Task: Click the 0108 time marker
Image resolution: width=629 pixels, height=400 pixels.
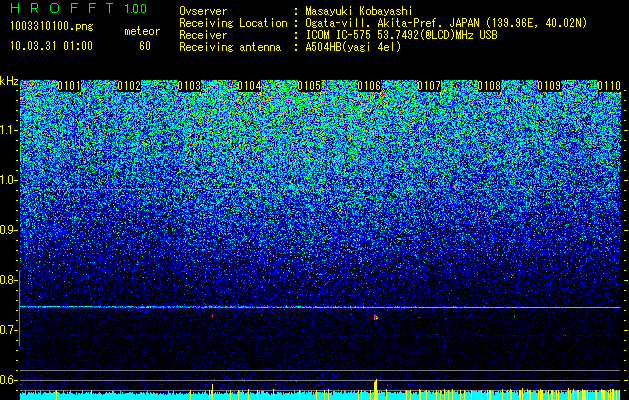Action: (x=489, y=86)
